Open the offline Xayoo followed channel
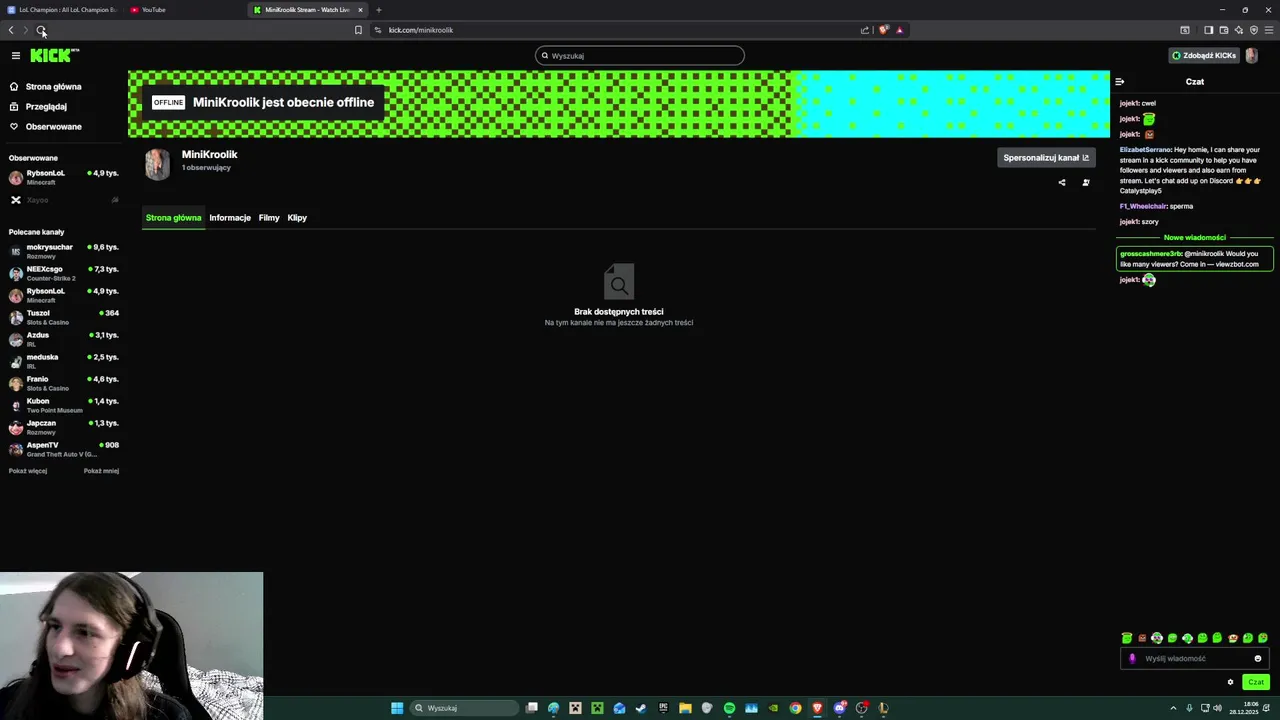The height and width of the screenshot is (720, 1280). (x=64, y=200)
